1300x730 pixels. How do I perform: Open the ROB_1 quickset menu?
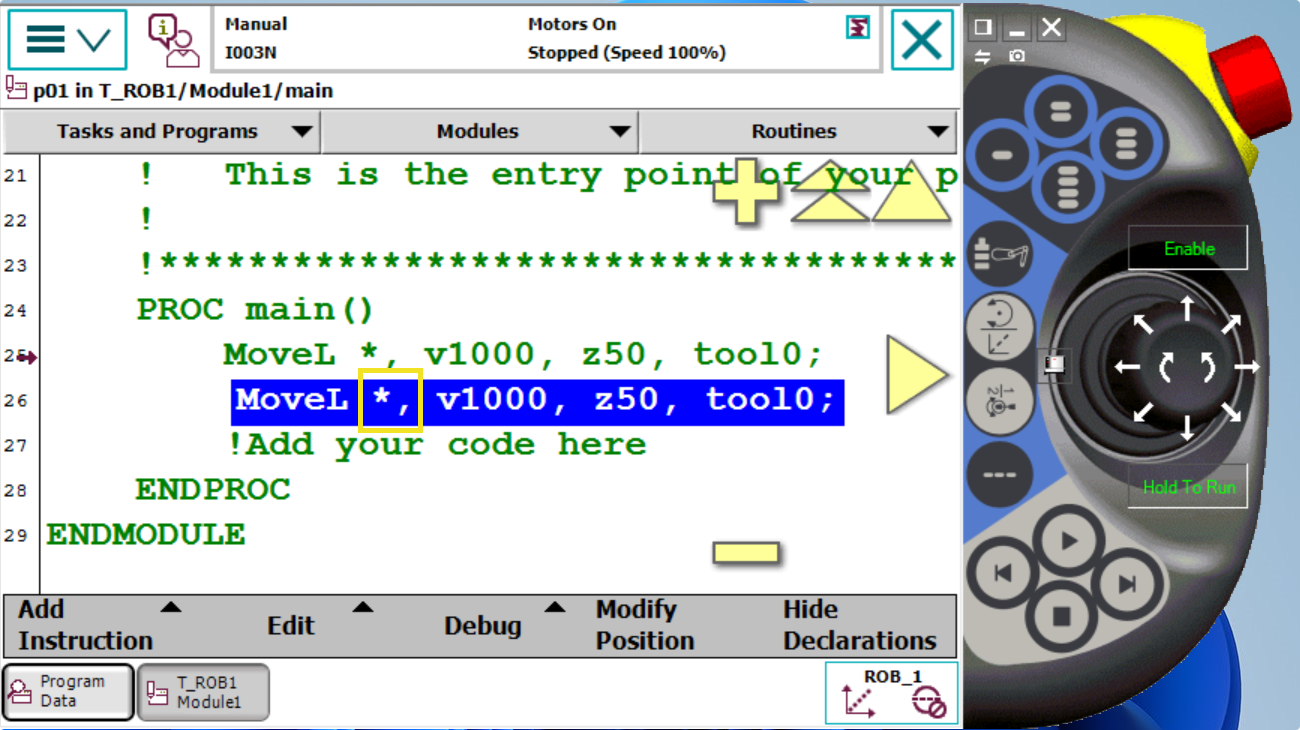point(891,692)
